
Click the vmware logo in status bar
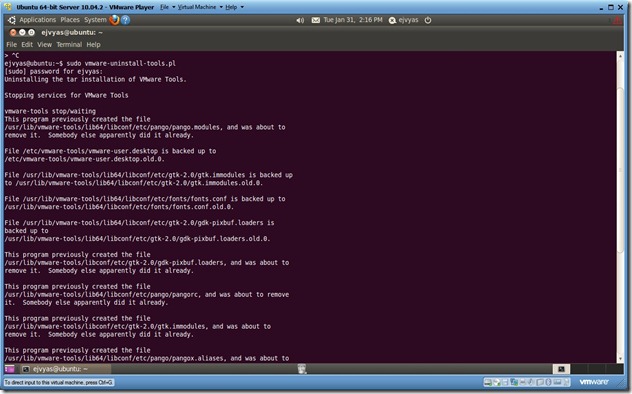594,382
